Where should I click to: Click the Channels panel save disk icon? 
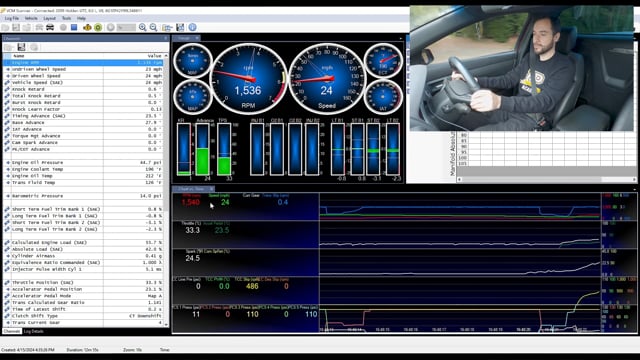(21, 47)
